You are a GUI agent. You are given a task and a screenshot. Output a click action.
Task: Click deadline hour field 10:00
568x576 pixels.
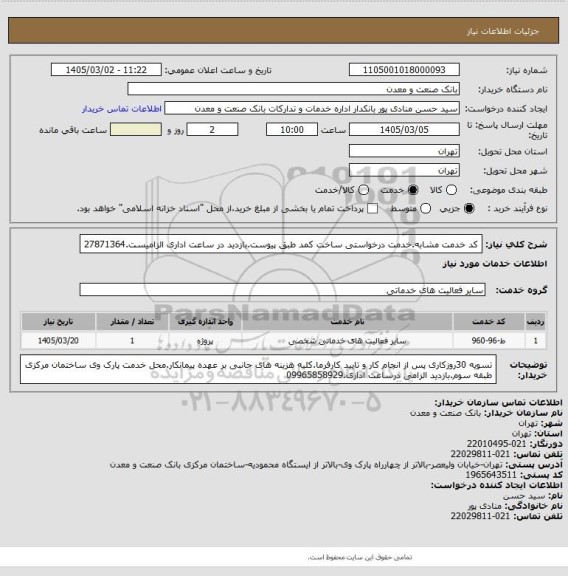click(x=292, y=130)
